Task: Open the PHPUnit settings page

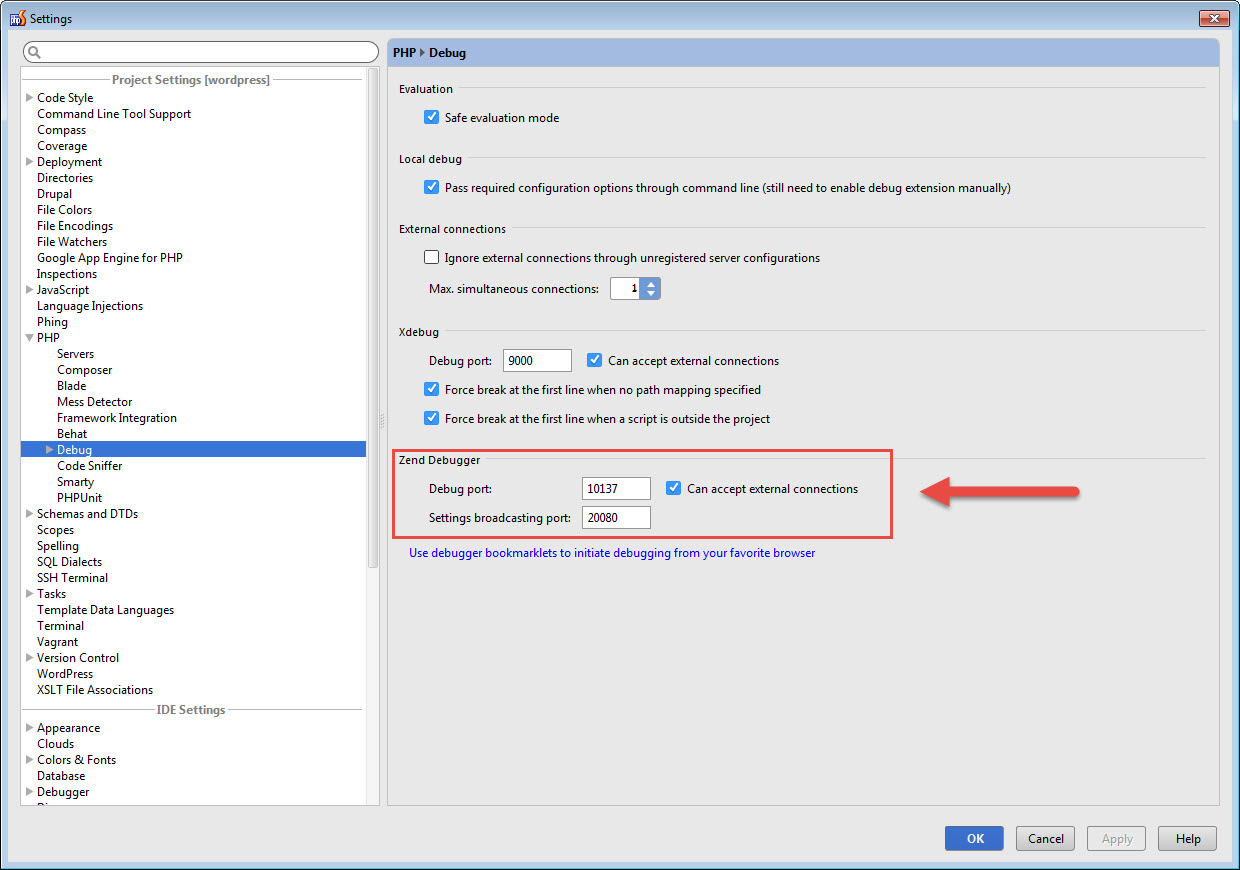Action: (79, 498)
